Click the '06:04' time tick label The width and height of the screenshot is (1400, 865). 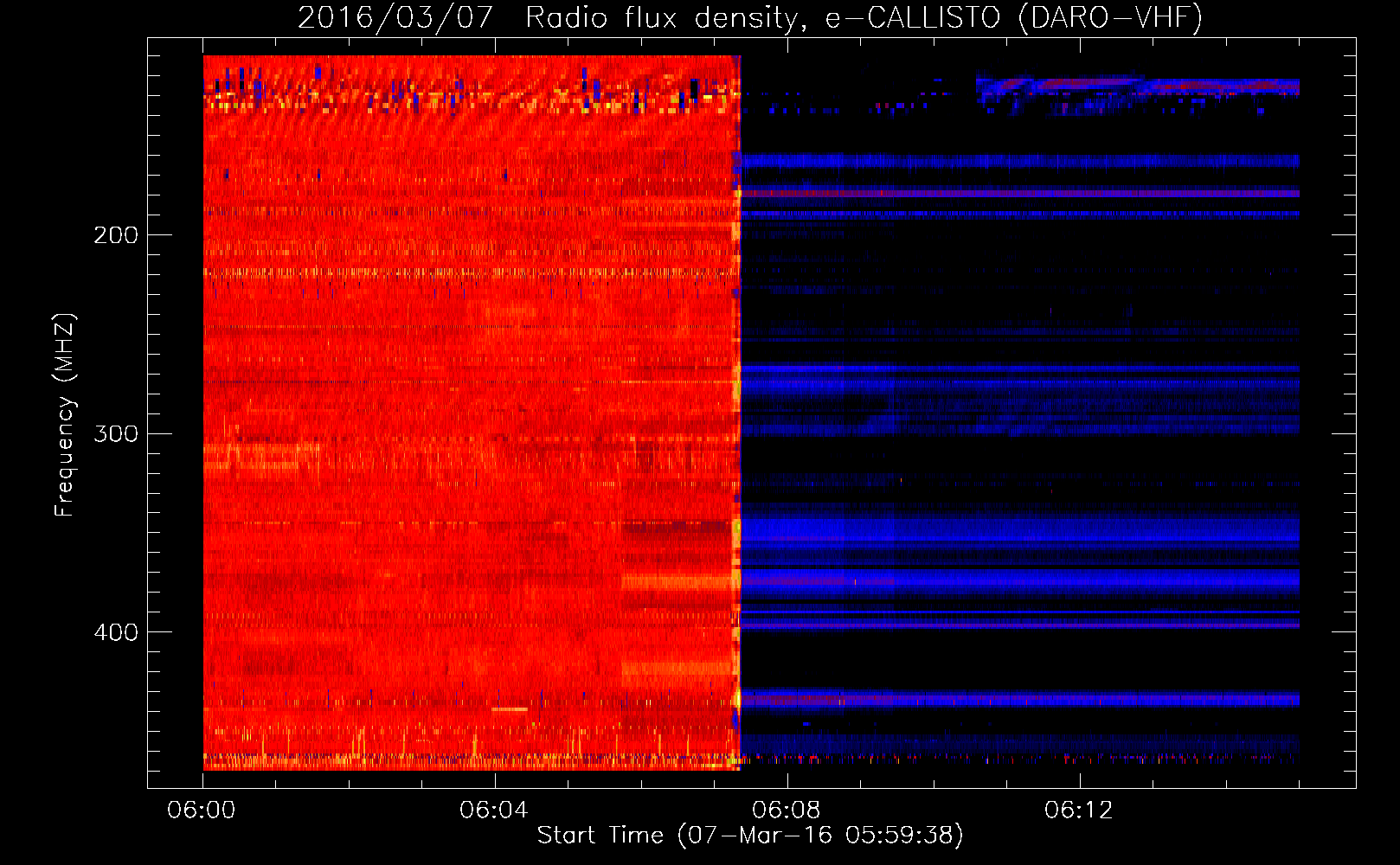[x=494, y=811]
